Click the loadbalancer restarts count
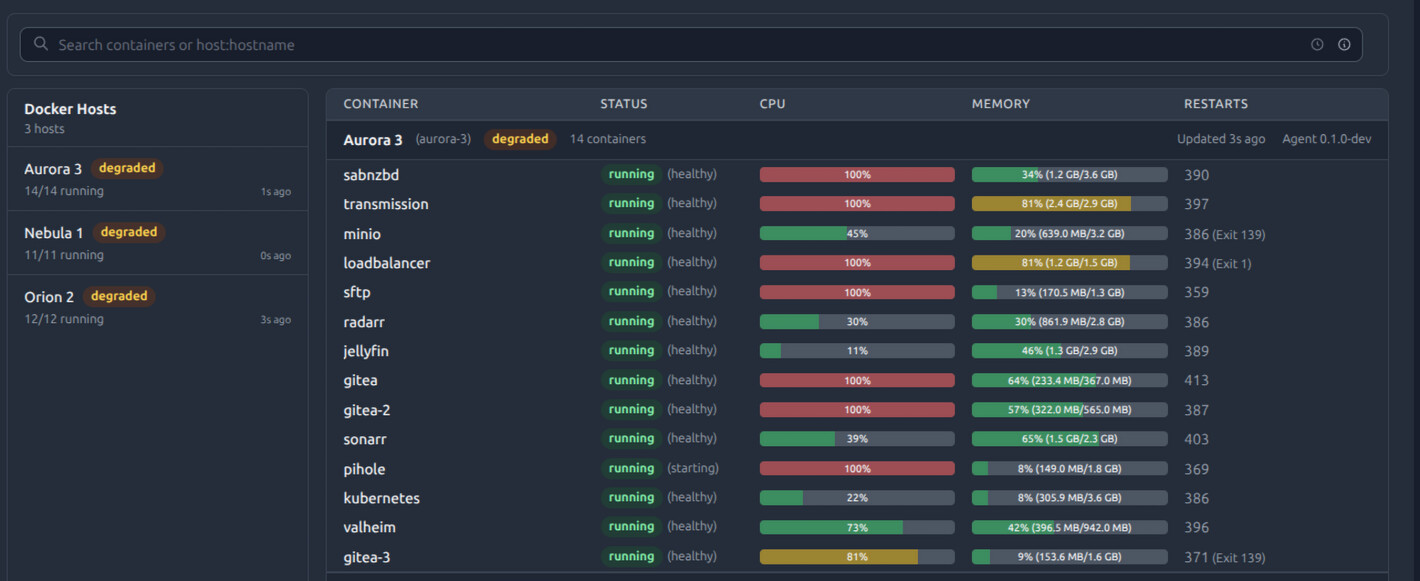Image resolution: width=1420 pixels, height=581 pixels. pos(1197,263)
